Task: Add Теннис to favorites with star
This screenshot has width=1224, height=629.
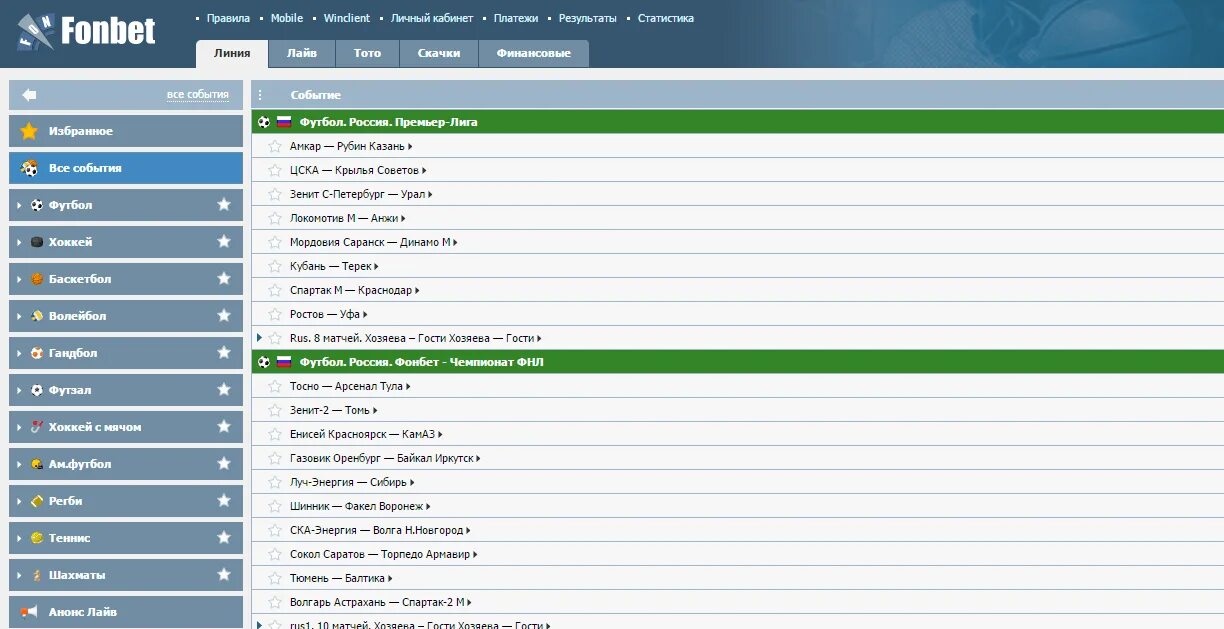Action: (x=224, y=538)
